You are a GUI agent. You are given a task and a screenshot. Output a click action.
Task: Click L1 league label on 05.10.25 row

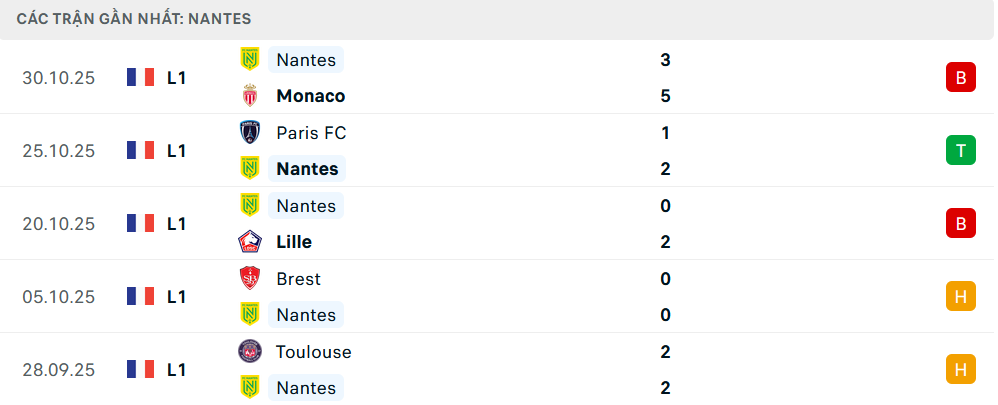coord(177,296)
